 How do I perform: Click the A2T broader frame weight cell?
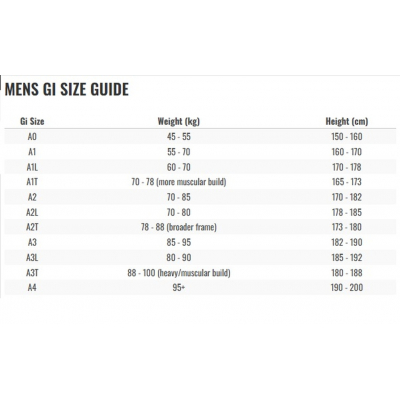(x=179, y=227)
